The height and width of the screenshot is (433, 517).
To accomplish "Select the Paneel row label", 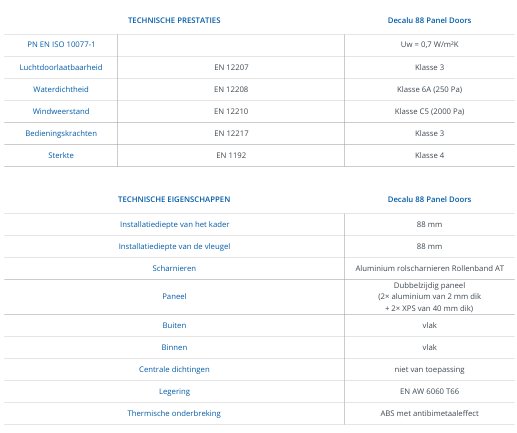I will tap(174, 296).
